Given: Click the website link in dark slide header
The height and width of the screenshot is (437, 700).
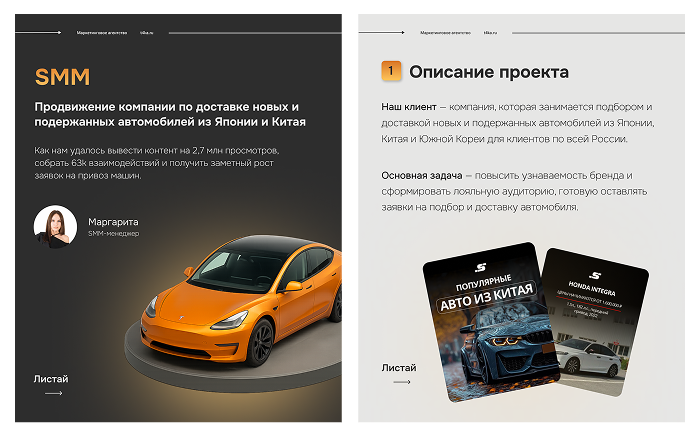Looking at the screenshot, I should 146,33.
